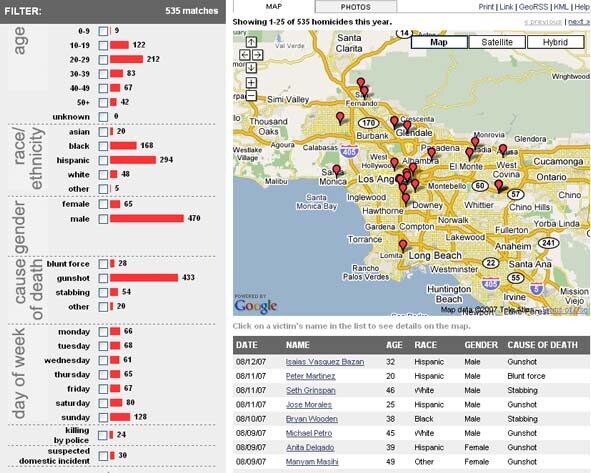Check the white race filter

click(103, 175)
